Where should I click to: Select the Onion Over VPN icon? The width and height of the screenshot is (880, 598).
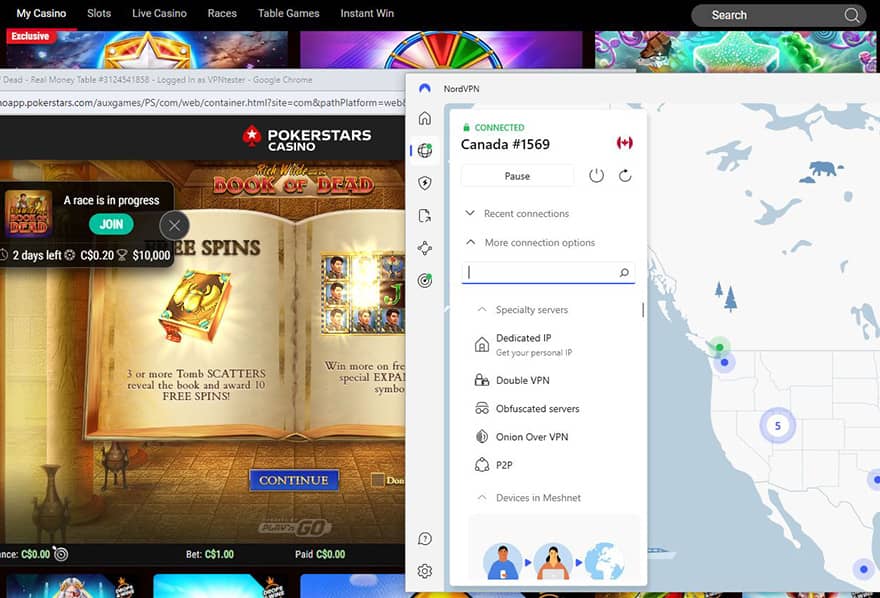point(482,436)
